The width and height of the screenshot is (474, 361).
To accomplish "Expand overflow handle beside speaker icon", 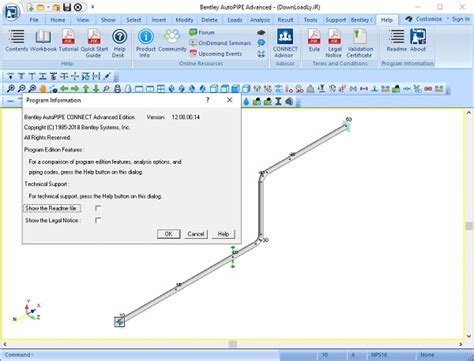I will coord(298,102).
